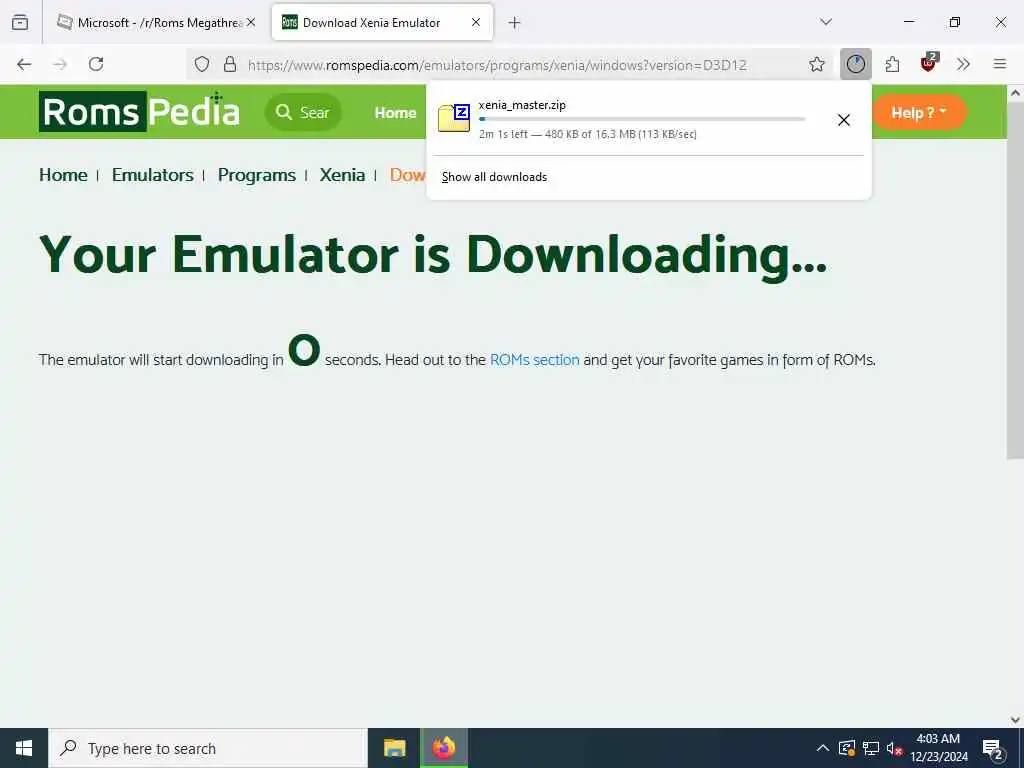Screen dimensions: 1024x768
Task: Expand the Help ? dropdown button
Action: (919, 112)
